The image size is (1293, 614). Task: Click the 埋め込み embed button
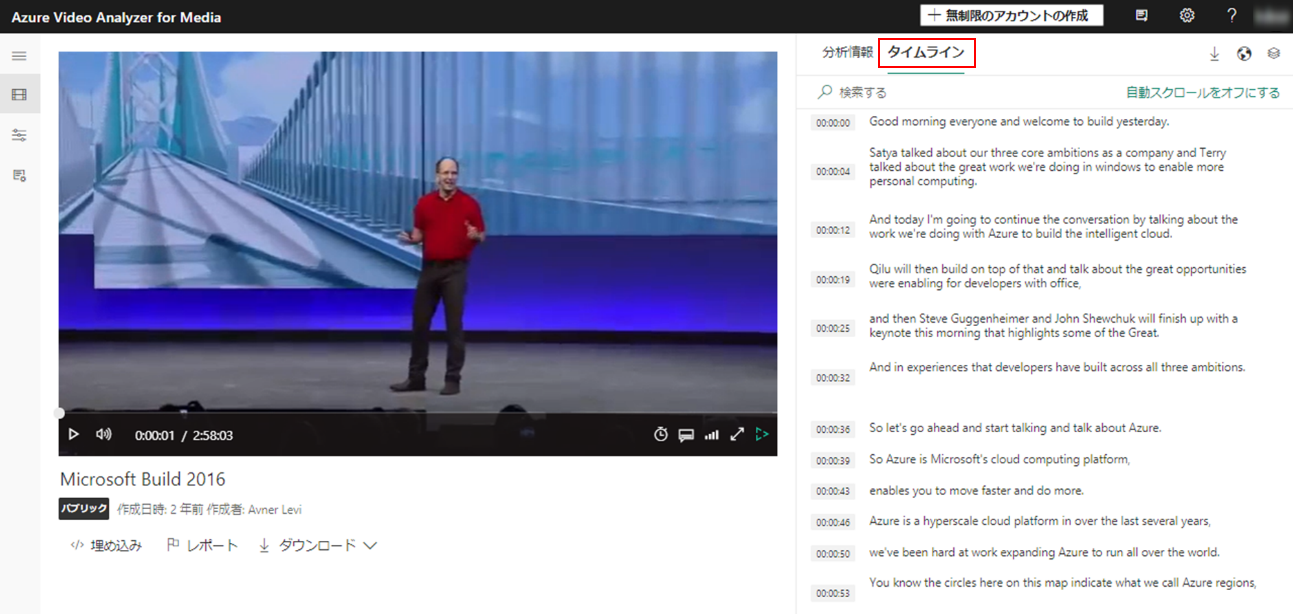tap(106, 545)
